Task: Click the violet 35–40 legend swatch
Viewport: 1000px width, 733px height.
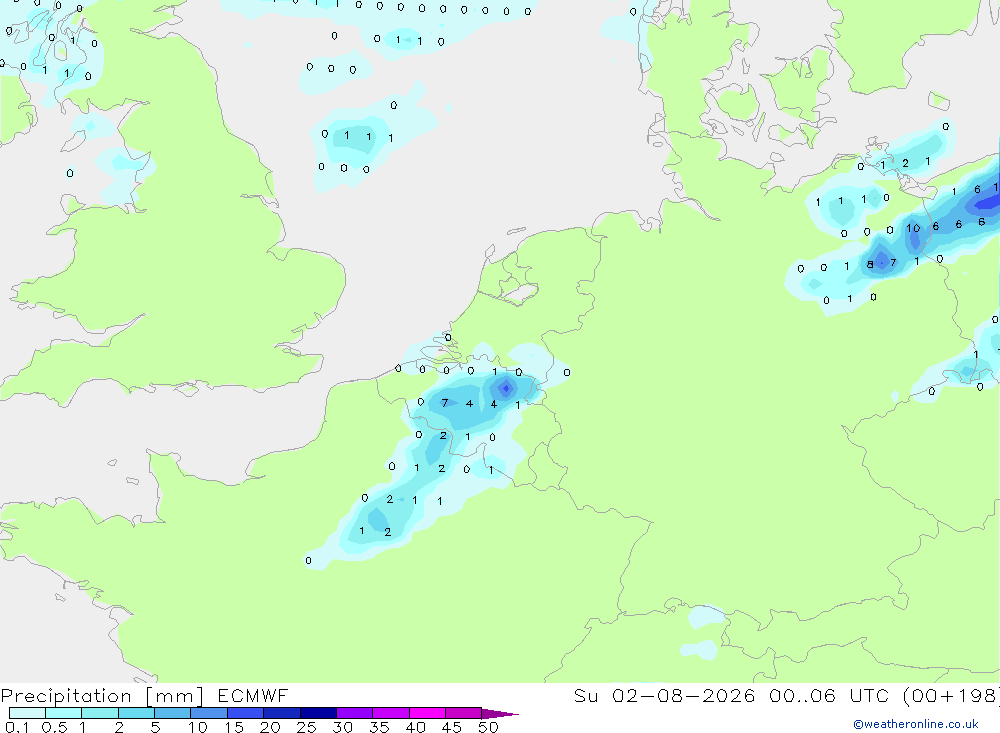Action: click(390, 713)
